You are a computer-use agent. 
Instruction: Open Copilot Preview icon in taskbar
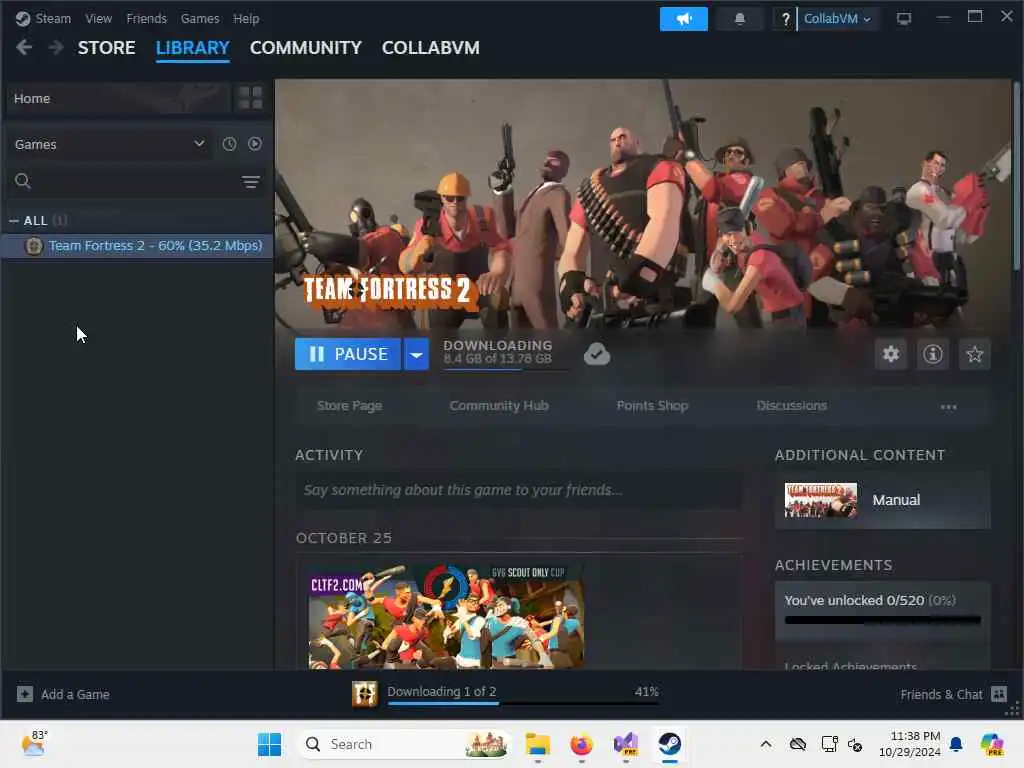coord(992,744)
